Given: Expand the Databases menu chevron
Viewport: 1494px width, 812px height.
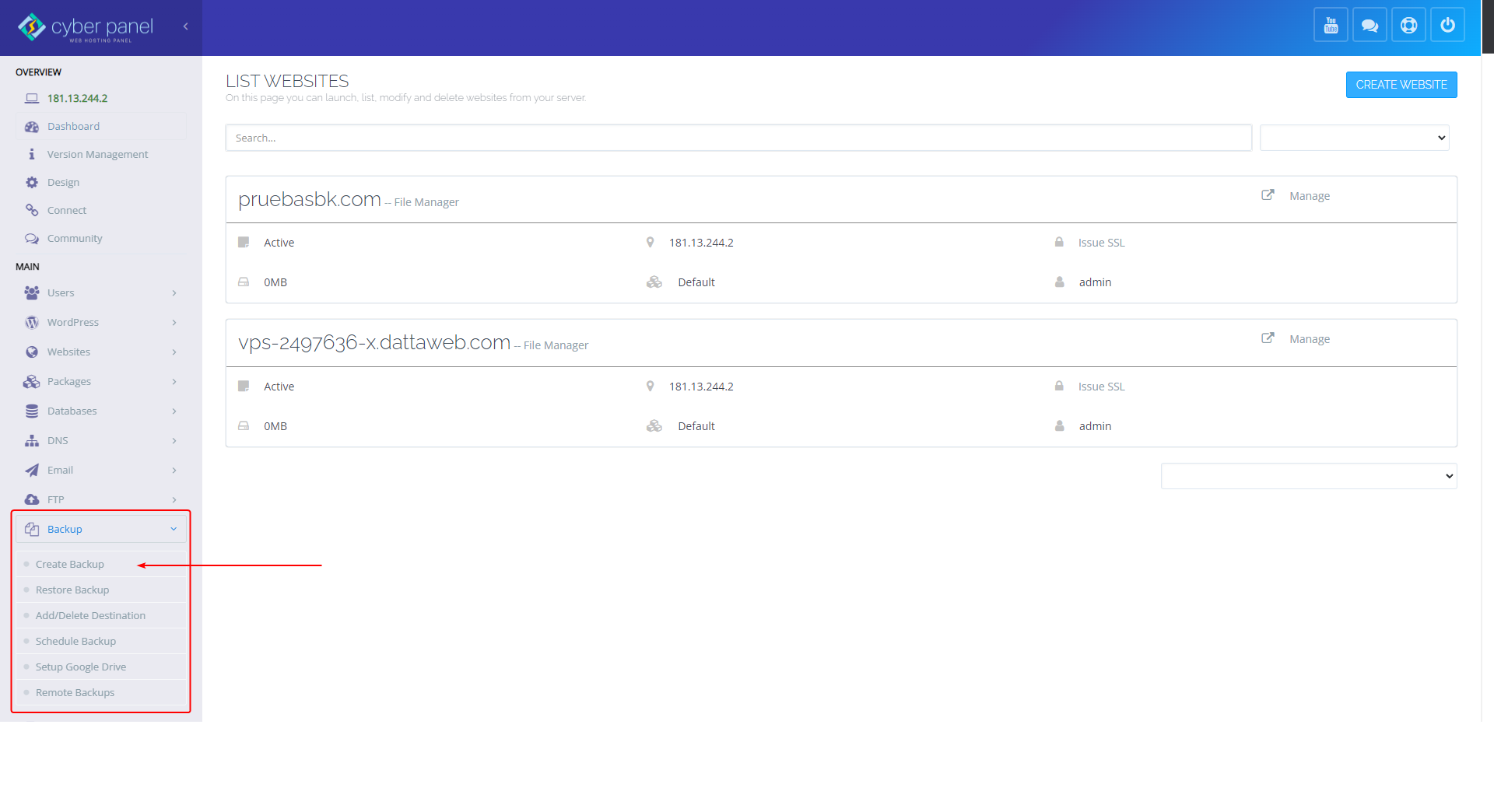Looking at the screenshot, I should (174, 411).
